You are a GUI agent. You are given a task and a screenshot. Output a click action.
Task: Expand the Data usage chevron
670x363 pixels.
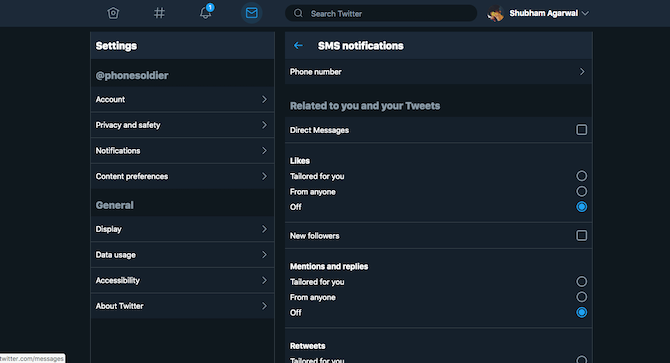(x=264, y=255)
